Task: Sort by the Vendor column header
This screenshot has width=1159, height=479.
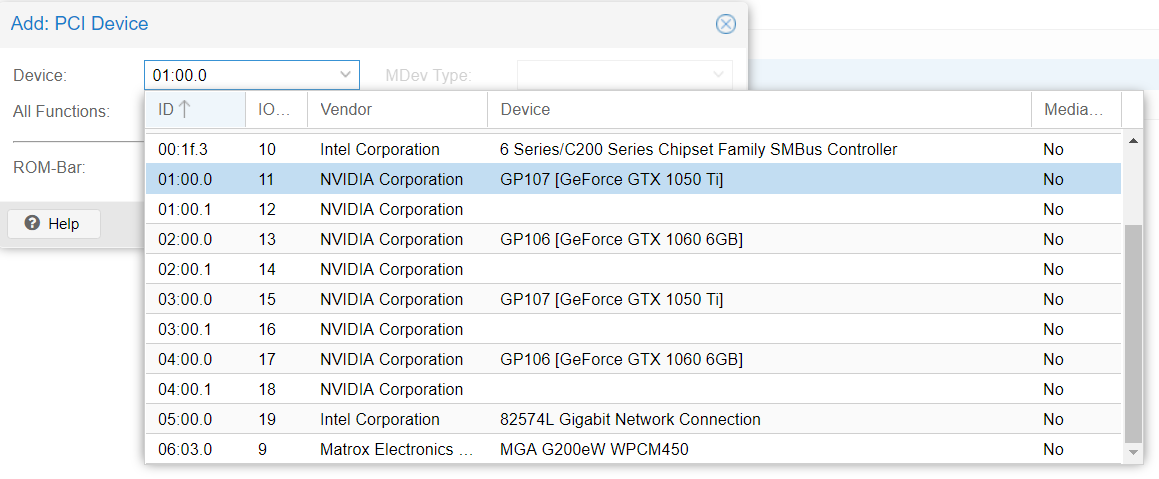Action: click(x=397, y=109)
